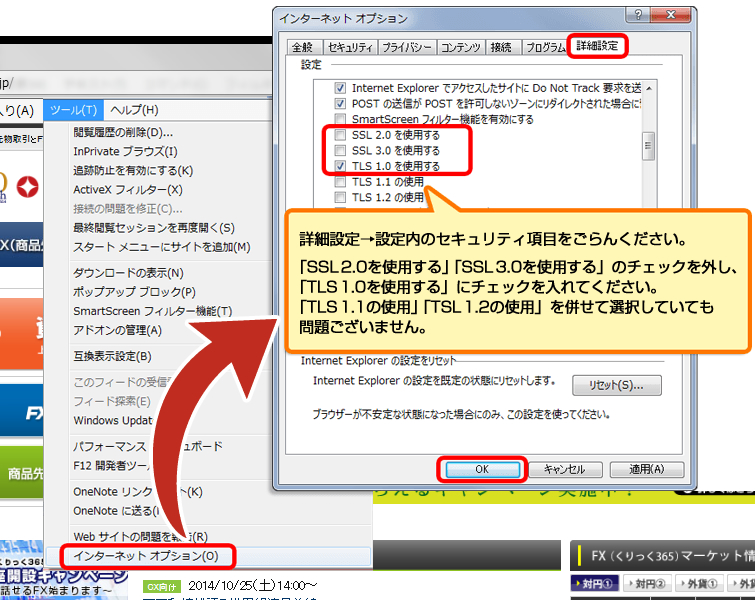
Task: Enable the TLS 1.2 の使用 checkbox
Action: [340, 197]
